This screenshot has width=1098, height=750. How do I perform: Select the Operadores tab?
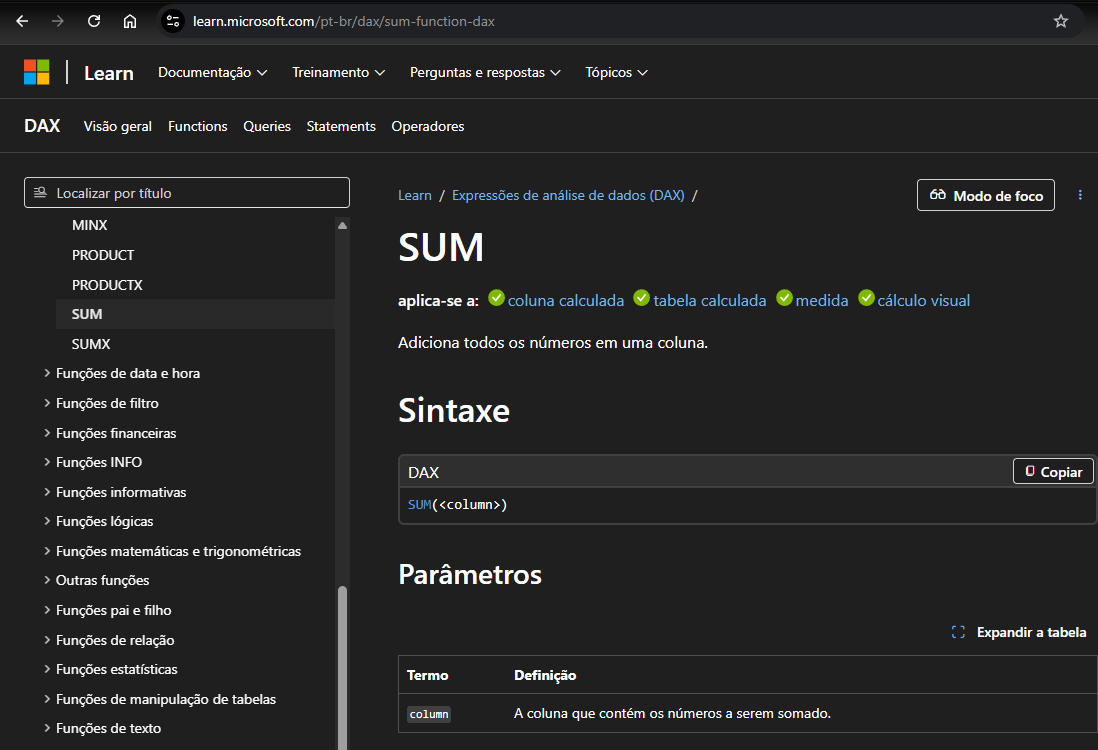pos(428,127)
